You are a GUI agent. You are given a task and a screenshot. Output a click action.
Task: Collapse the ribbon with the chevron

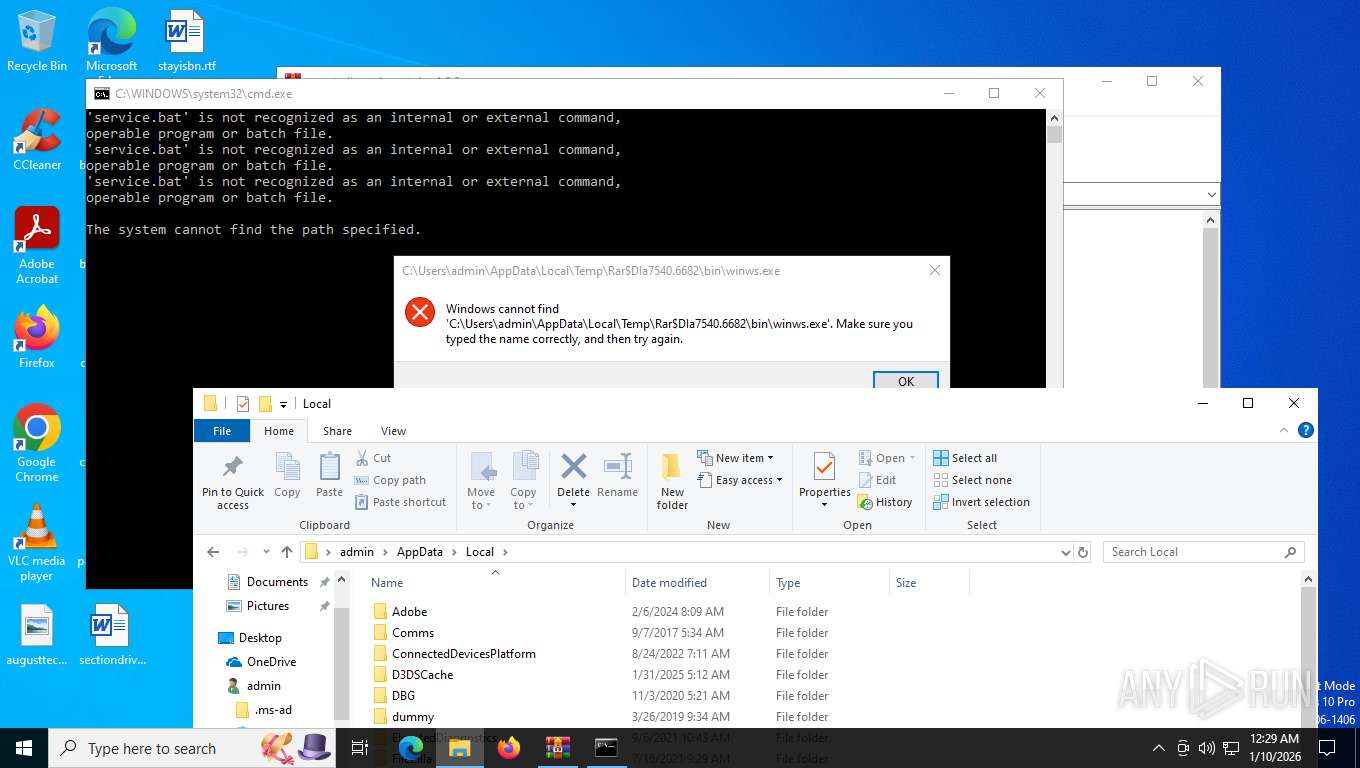(x=1284, y=430)
